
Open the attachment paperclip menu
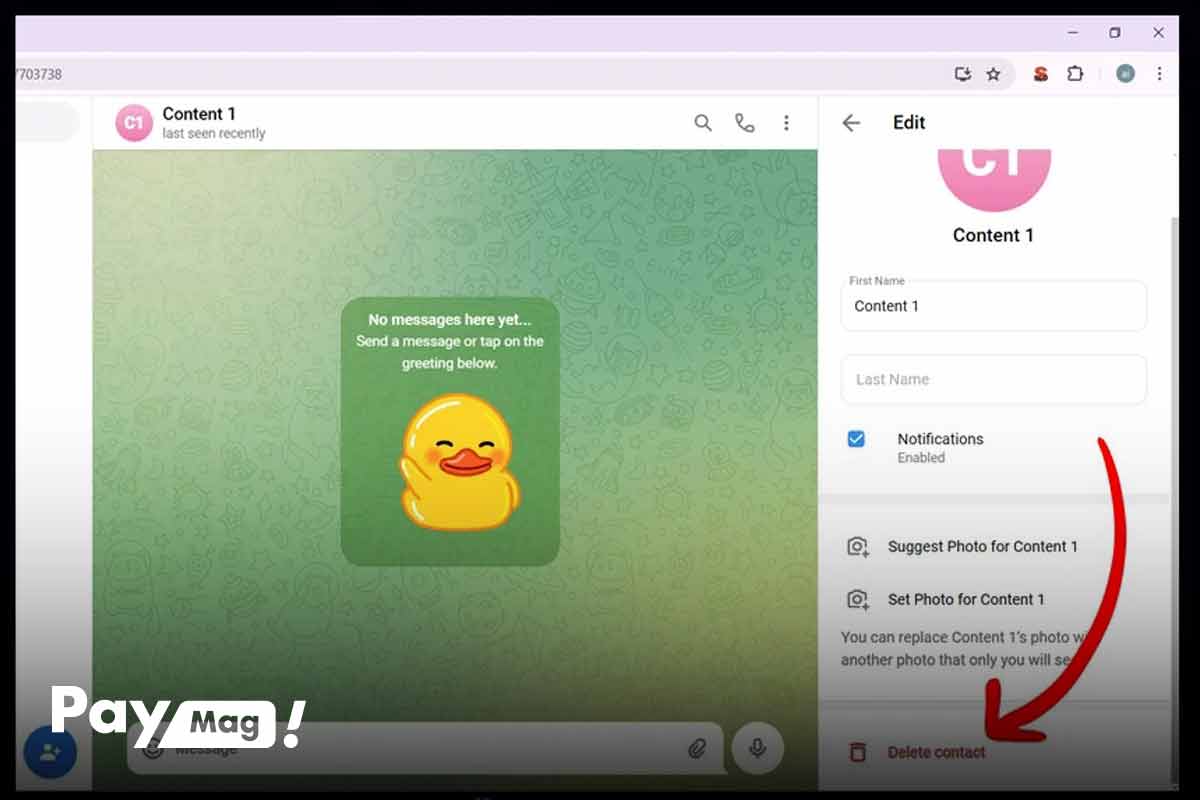click(x=697, y=749)
